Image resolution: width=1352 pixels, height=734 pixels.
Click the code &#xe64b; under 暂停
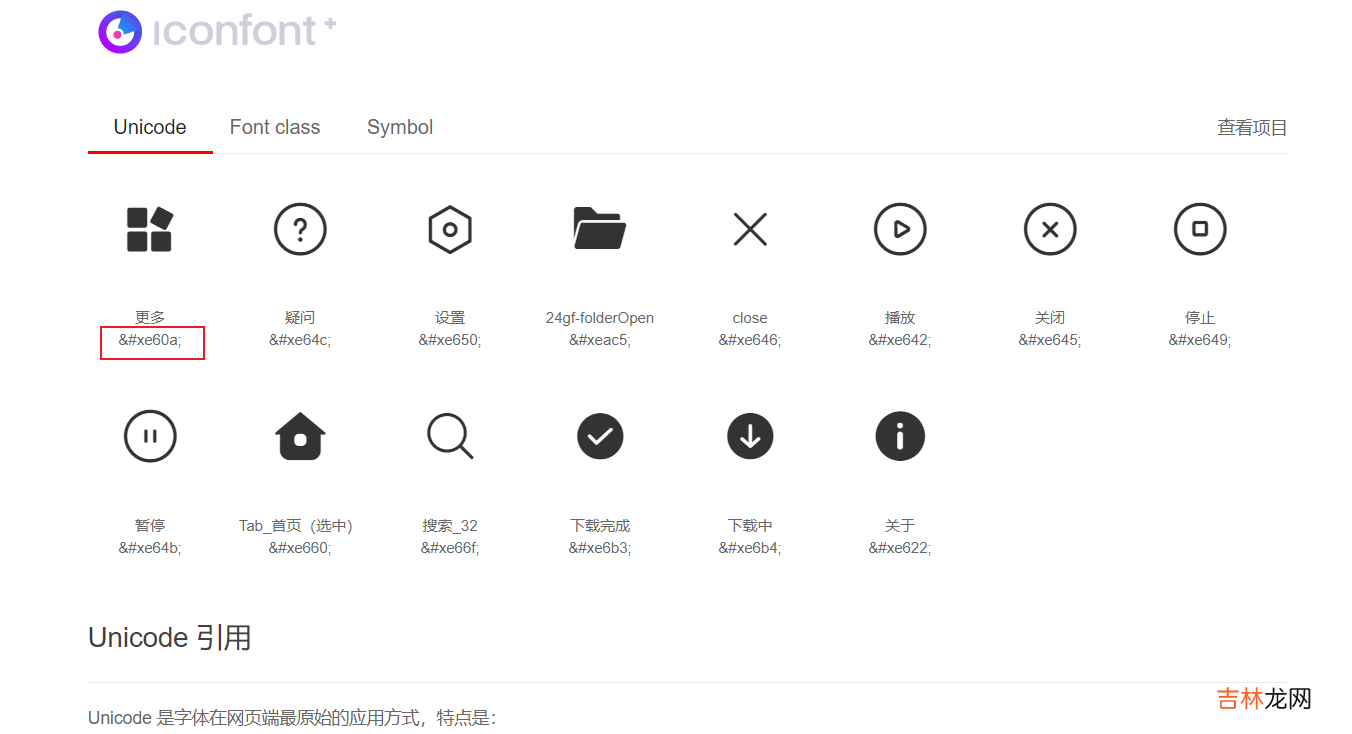pos(150,548)
